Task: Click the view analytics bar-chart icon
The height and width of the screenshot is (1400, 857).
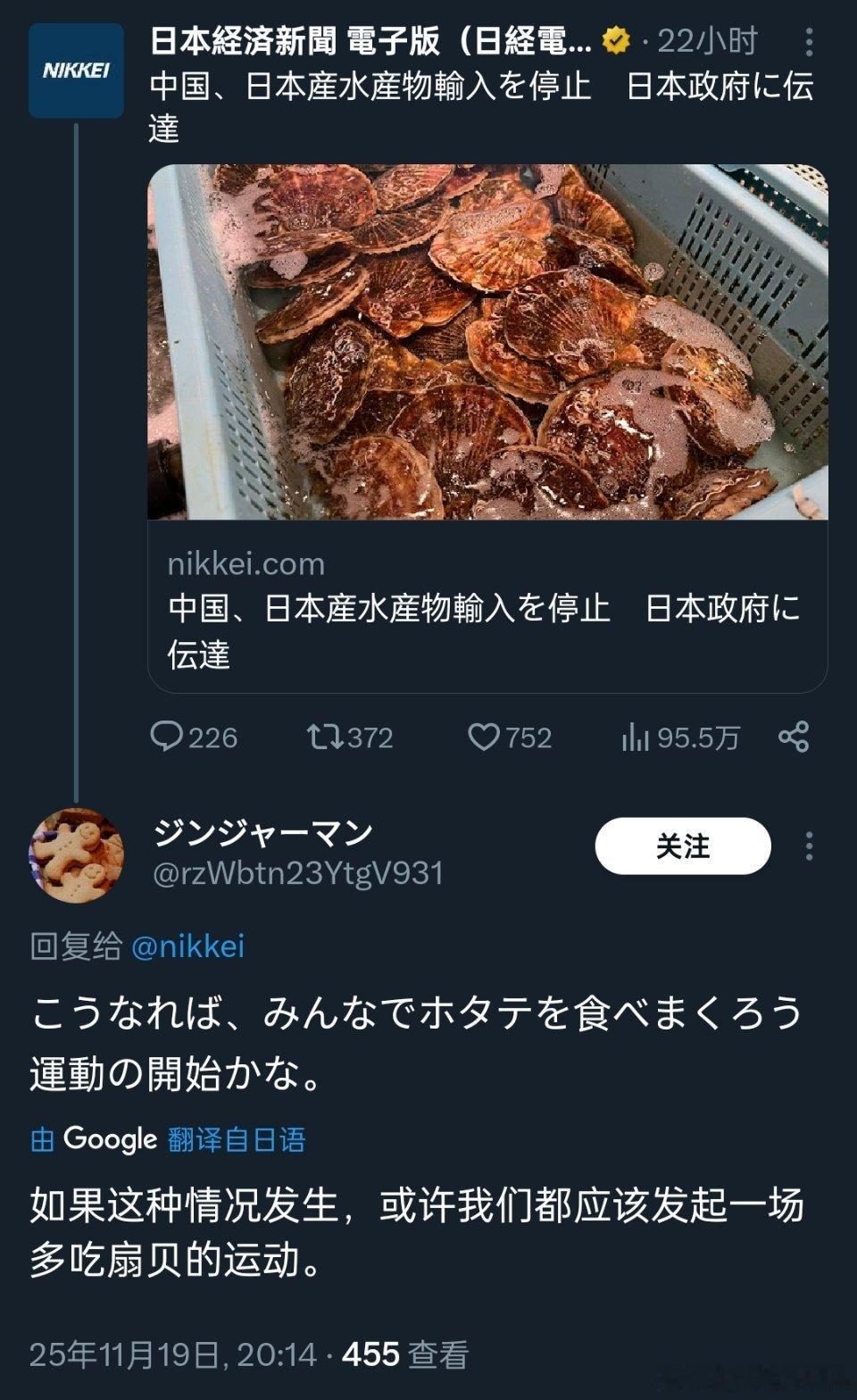Action: pos(637,737)
